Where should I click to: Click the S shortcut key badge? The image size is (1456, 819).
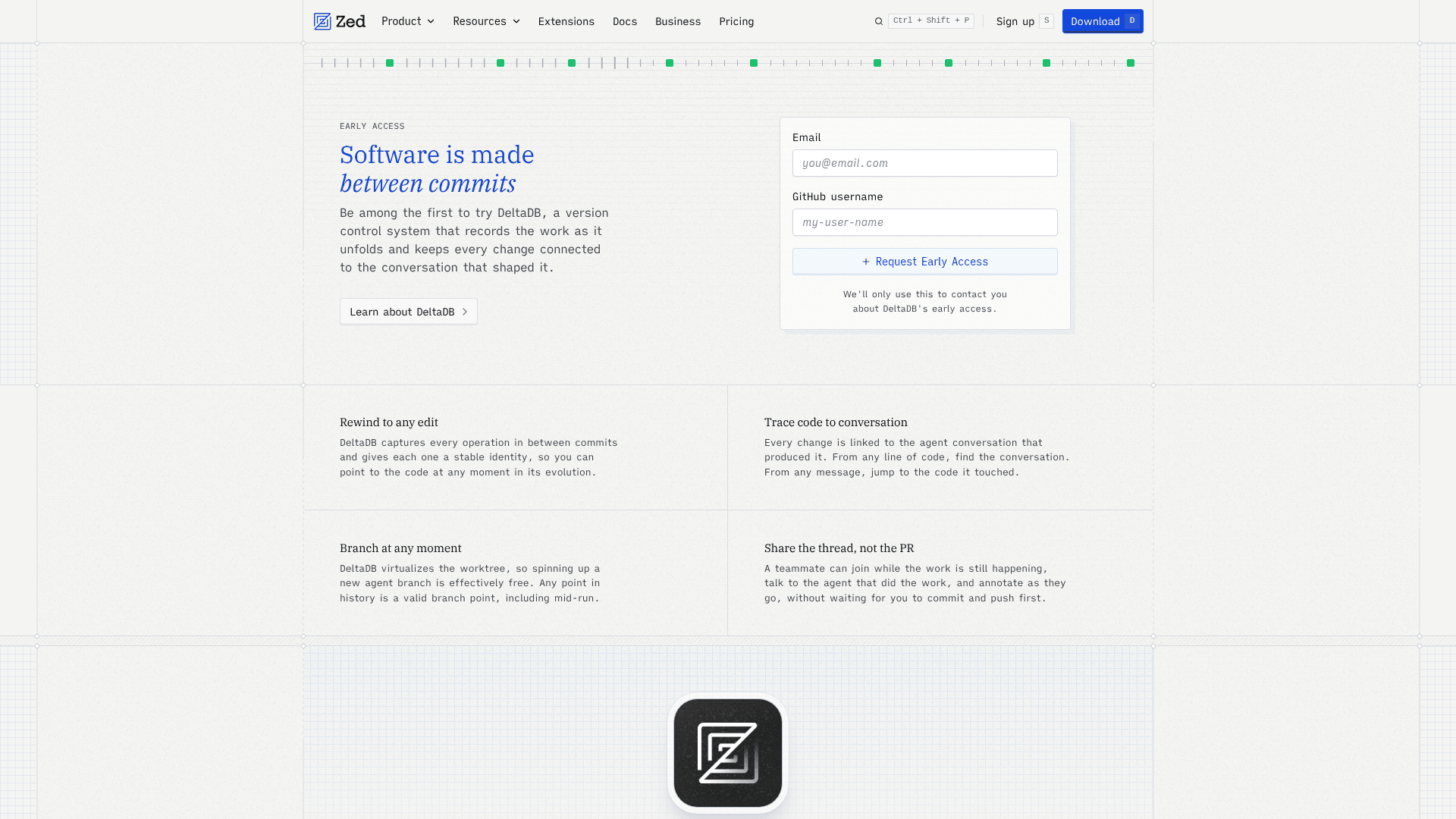(1046, 21)
